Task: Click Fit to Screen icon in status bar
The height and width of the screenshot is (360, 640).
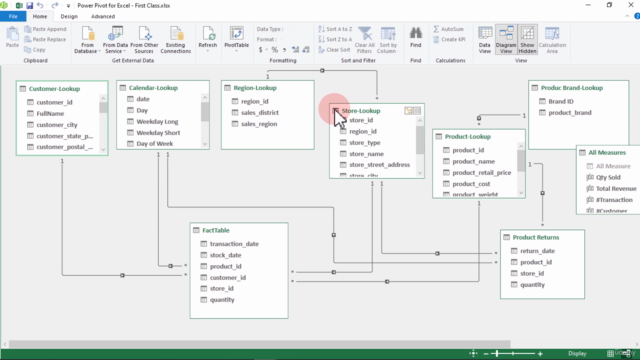Action: coord(473,353)
